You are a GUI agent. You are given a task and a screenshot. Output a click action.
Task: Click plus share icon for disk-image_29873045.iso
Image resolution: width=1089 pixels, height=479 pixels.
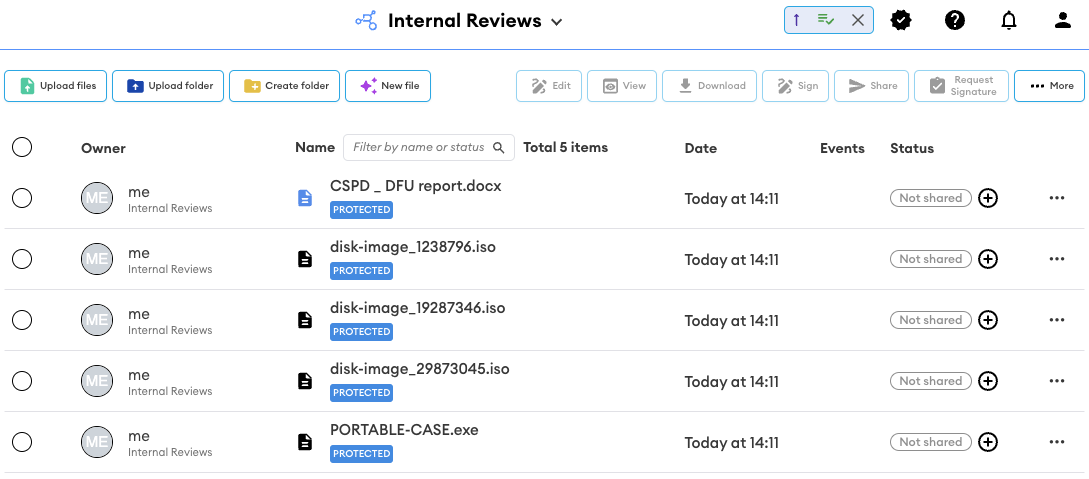click(988, 382)
